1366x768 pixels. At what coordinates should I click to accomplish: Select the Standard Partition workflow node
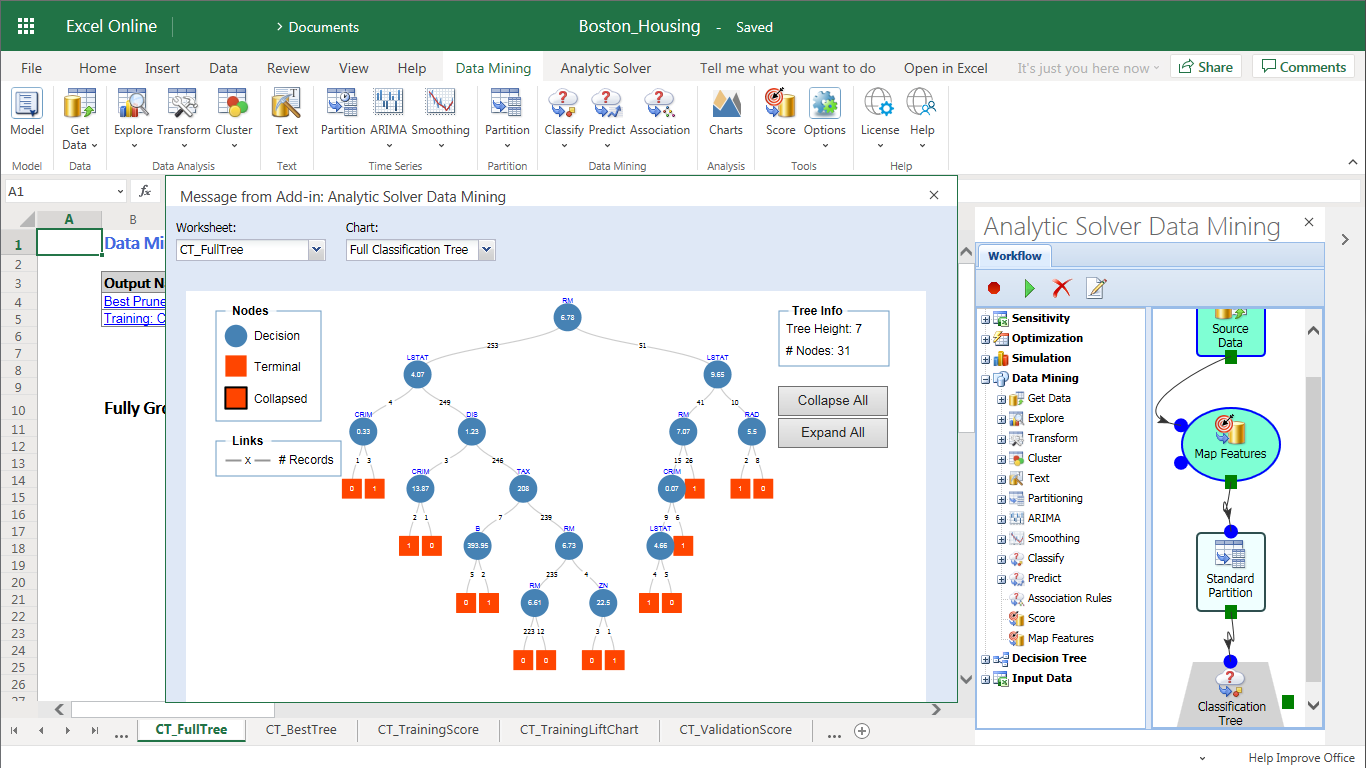[1230, 571]
